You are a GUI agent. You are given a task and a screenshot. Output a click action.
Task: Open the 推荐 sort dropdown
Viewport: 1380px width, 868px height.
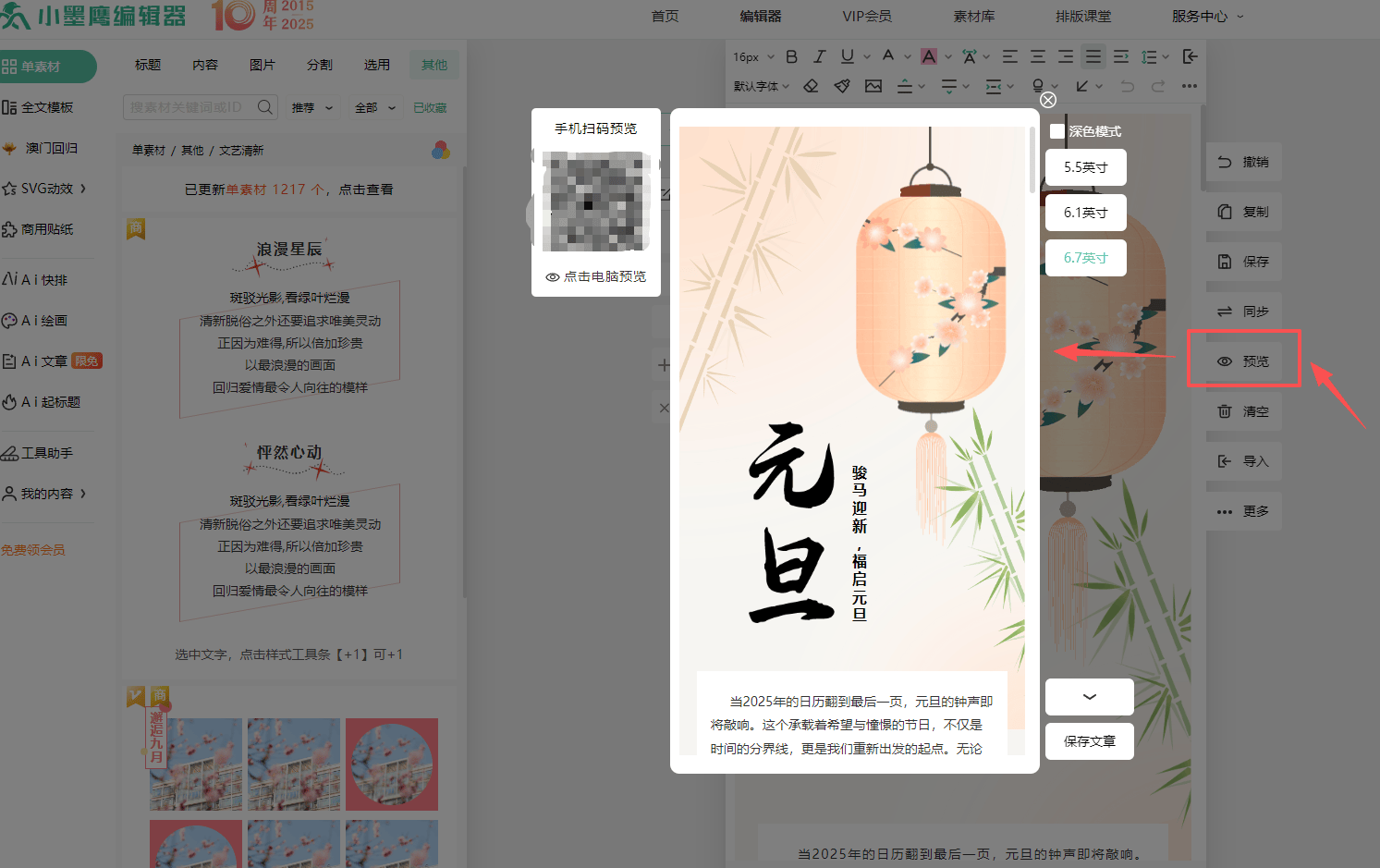(312, 108)
